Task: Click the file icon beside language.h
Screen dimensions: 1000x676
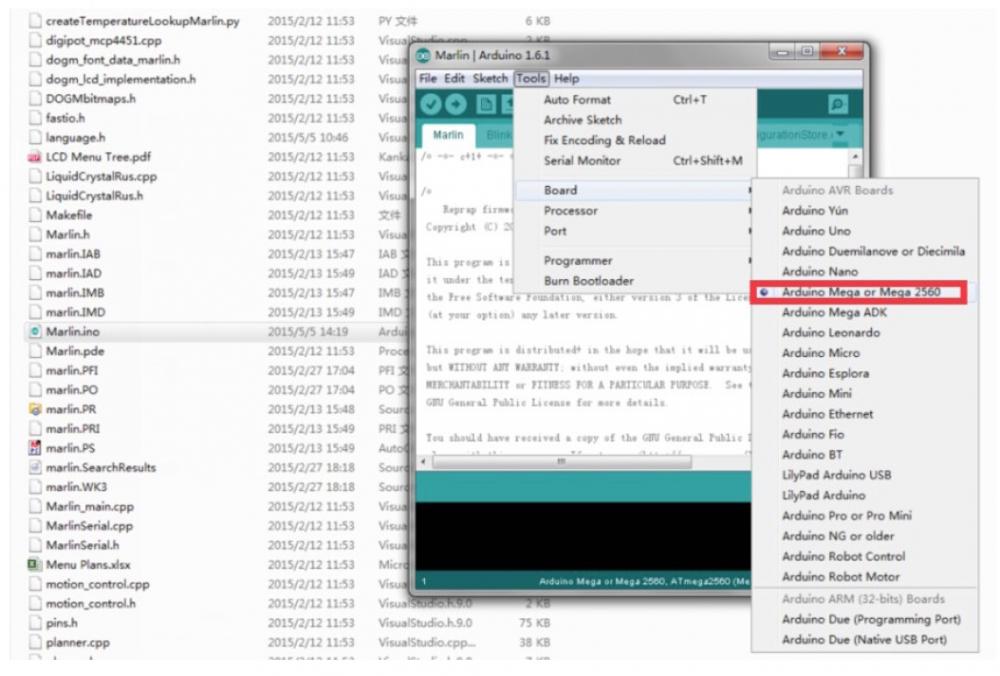Action: click(35, 138)
